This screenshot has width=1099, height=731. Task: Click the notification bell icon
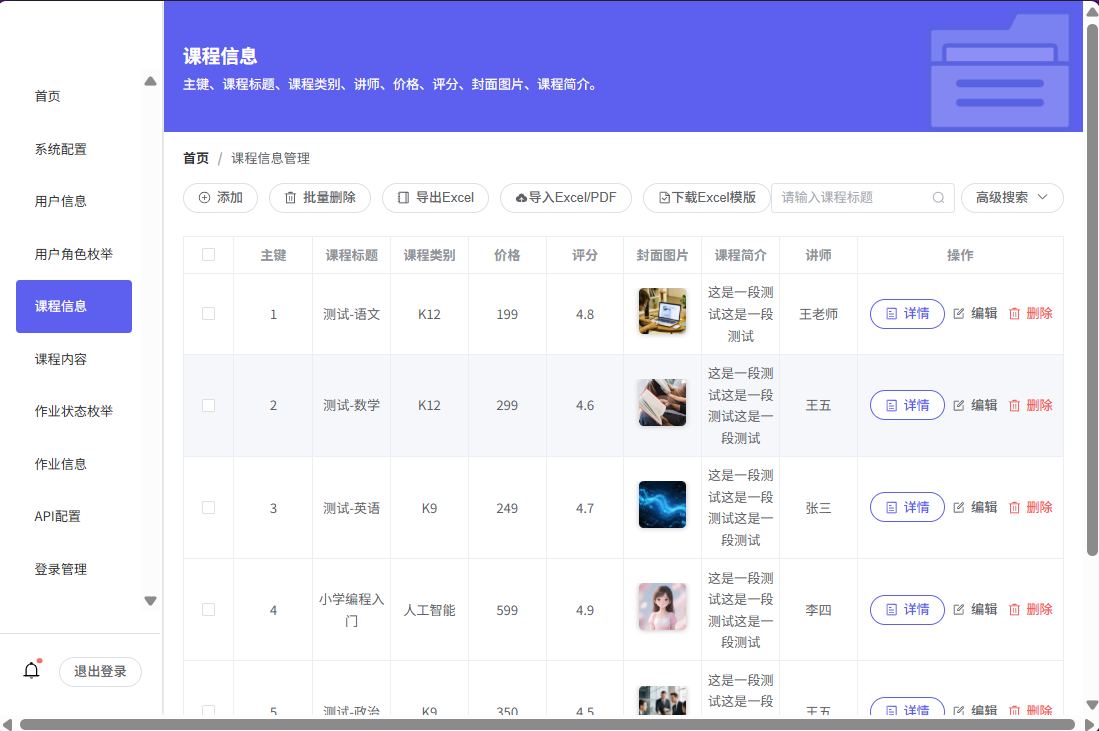(31, 671)
